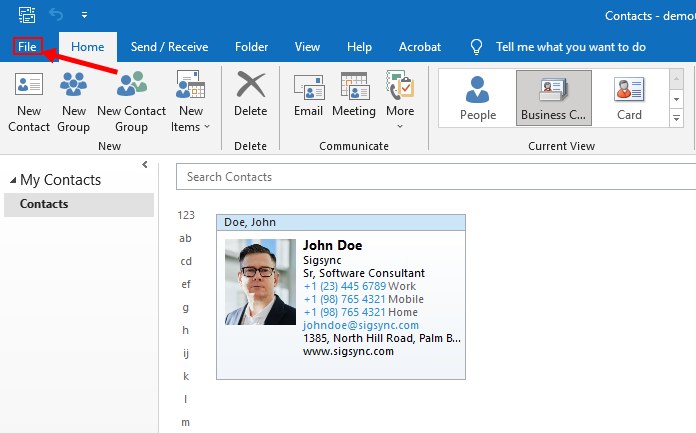This screenshot has height=433, width=696.
Task: Switch to People view
Action: coord(477,98)
